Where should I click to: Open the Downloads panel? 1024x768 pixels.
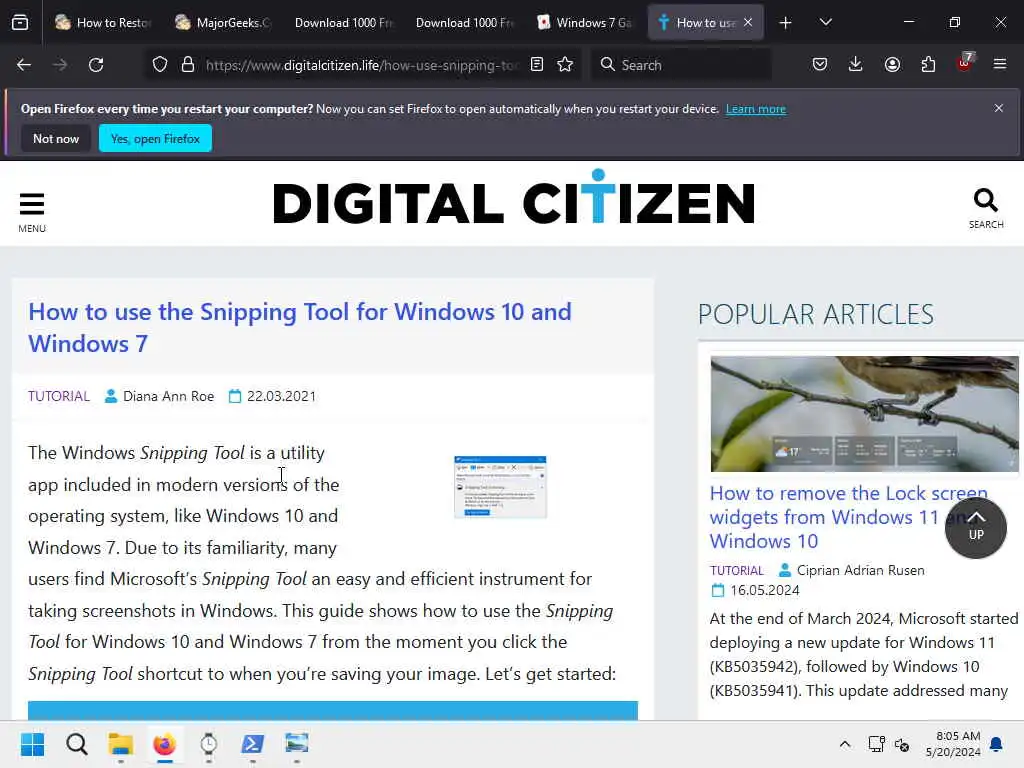[856, 65]
